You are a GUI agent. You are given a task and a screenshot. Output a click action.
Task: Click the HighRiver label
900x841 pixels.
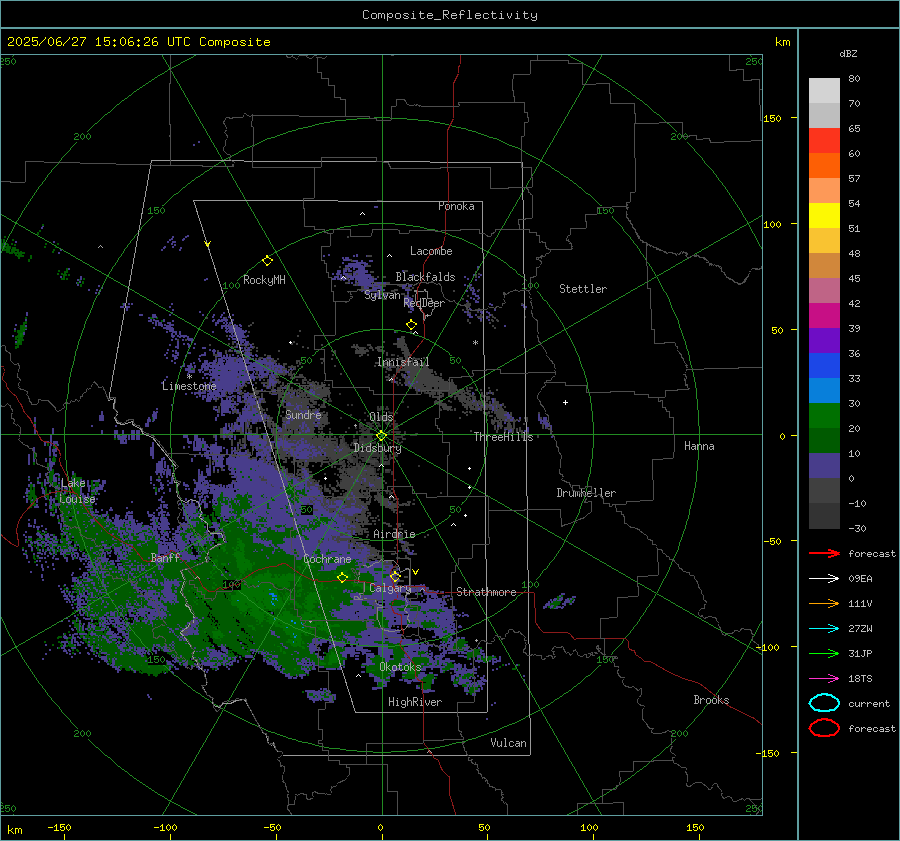point(414,702)
